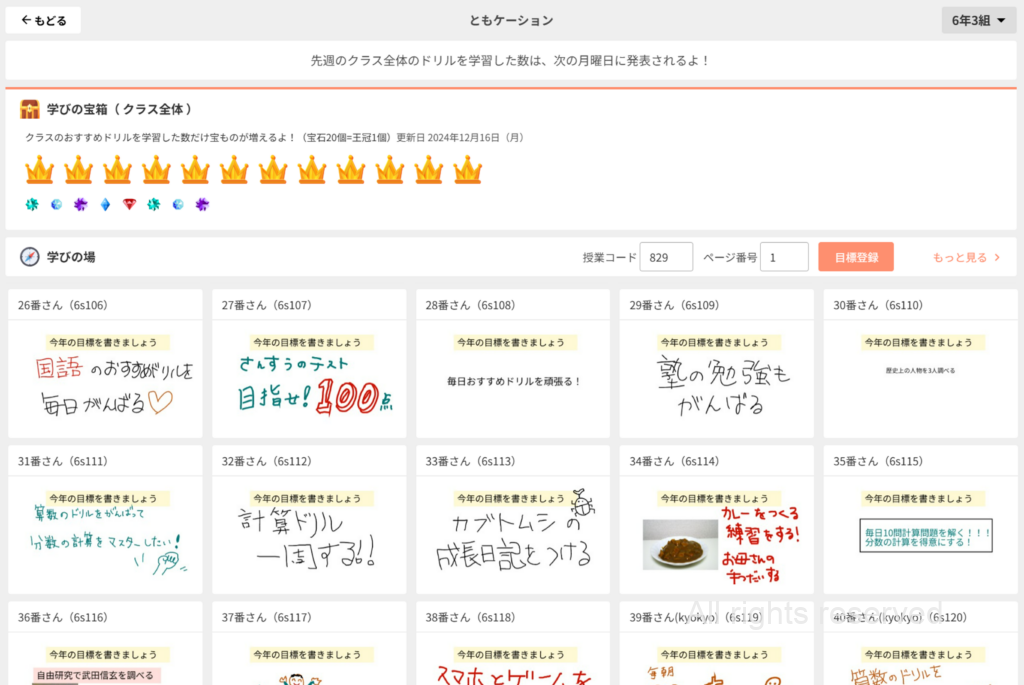Click the second purple gem icon from left
This screenshot has width=1024, height=685.
202,204
